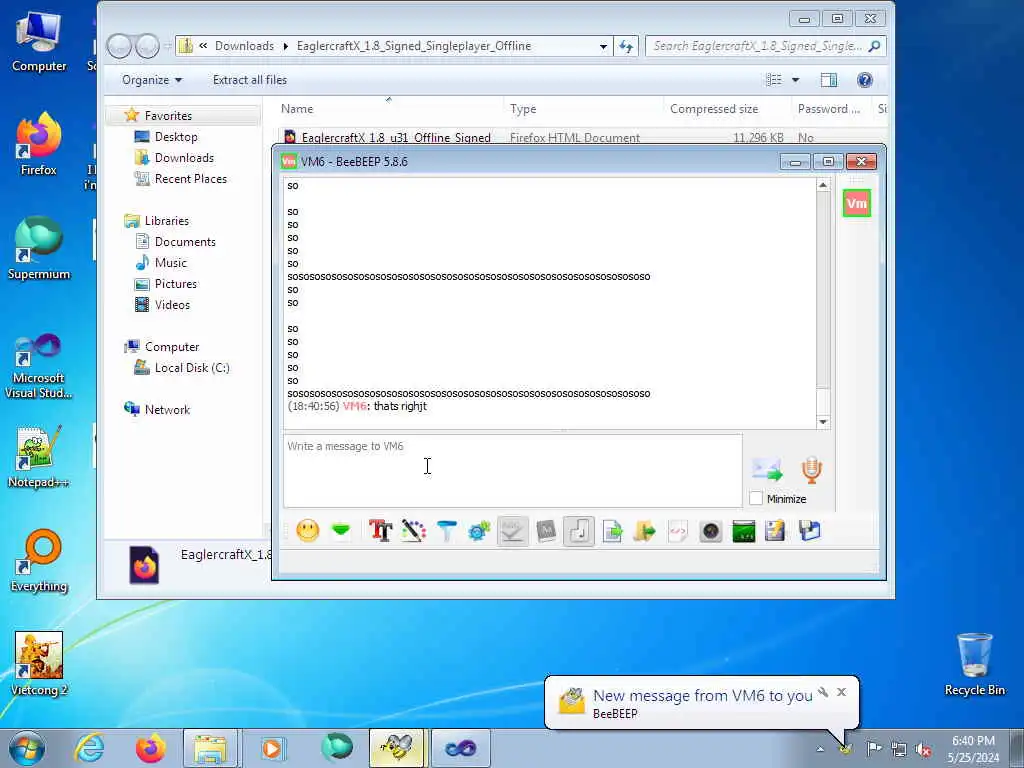
Task: Open Documents library in navigation pane
Action: tap(185, 242)
